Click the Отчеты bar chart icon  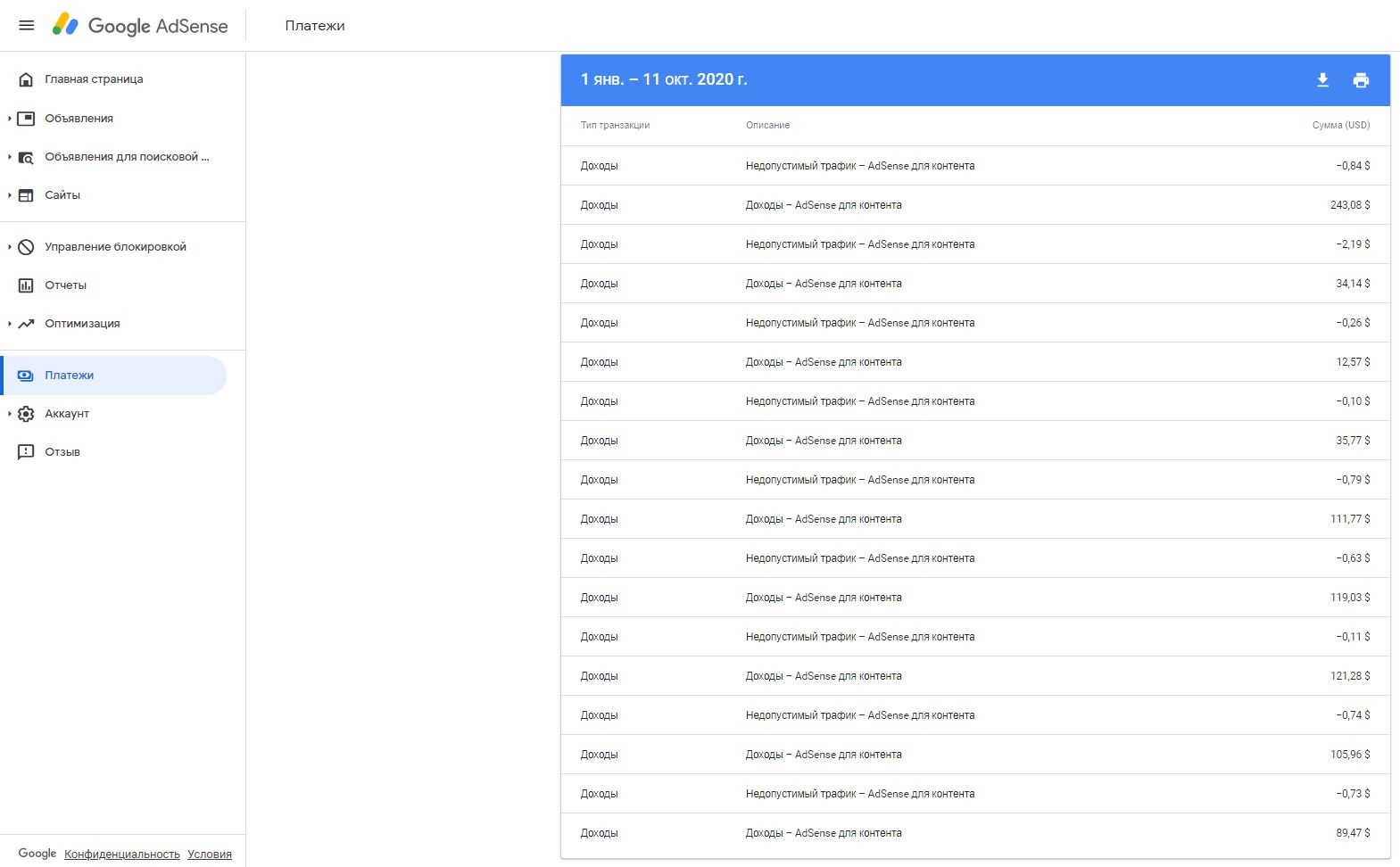[x=27, y=285]
